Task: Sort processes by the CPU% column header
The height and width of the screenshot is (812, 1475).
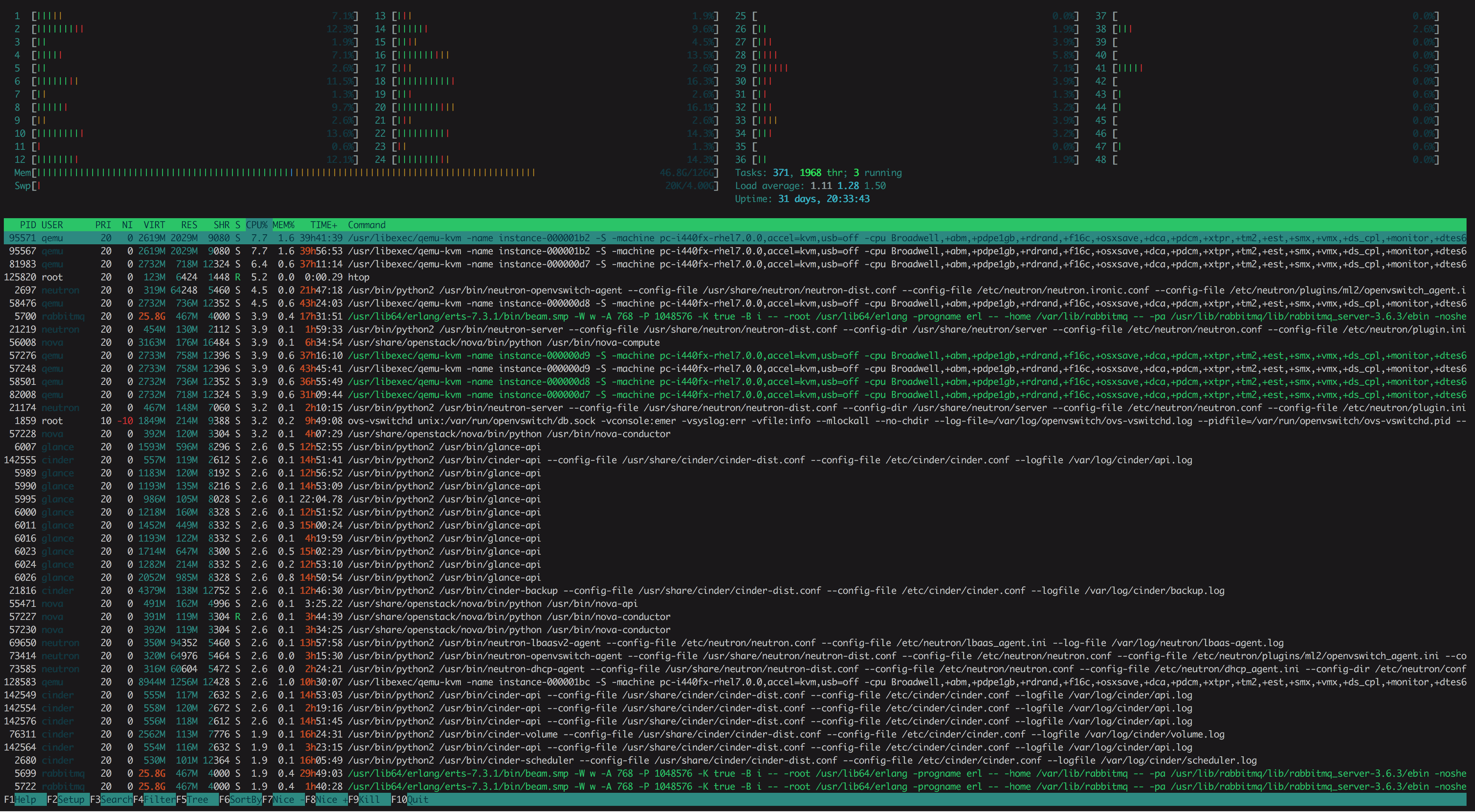Action: pos(257,224)
